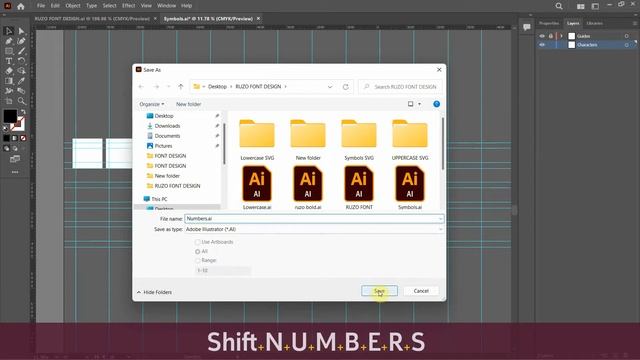The image size is (640, 360).
Task: Click the Swap Fill and Stroke arrow
Action: pyautogui.click(x=23, y=112)
